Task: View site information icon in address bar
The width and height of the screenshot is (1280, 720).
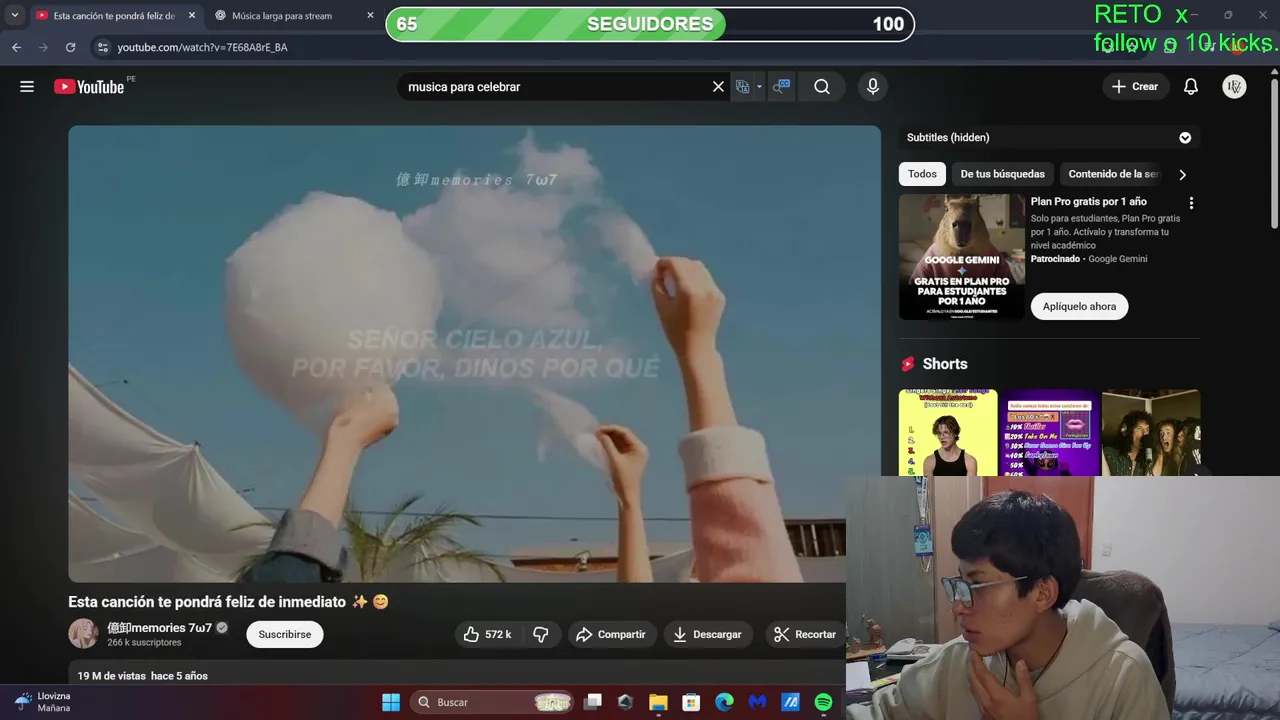Action: pyautogui.click(x=102, y=47)
